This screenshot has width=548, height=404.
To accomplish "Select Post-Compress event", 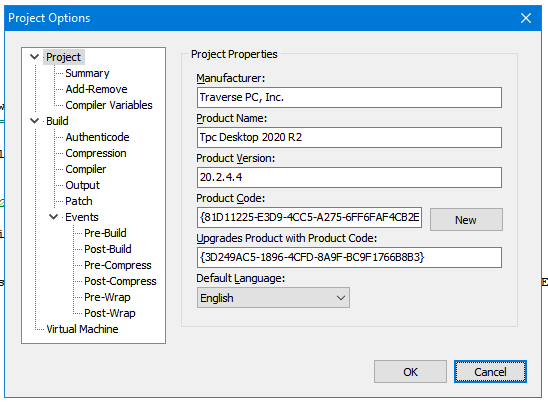I will pos(120,282).
